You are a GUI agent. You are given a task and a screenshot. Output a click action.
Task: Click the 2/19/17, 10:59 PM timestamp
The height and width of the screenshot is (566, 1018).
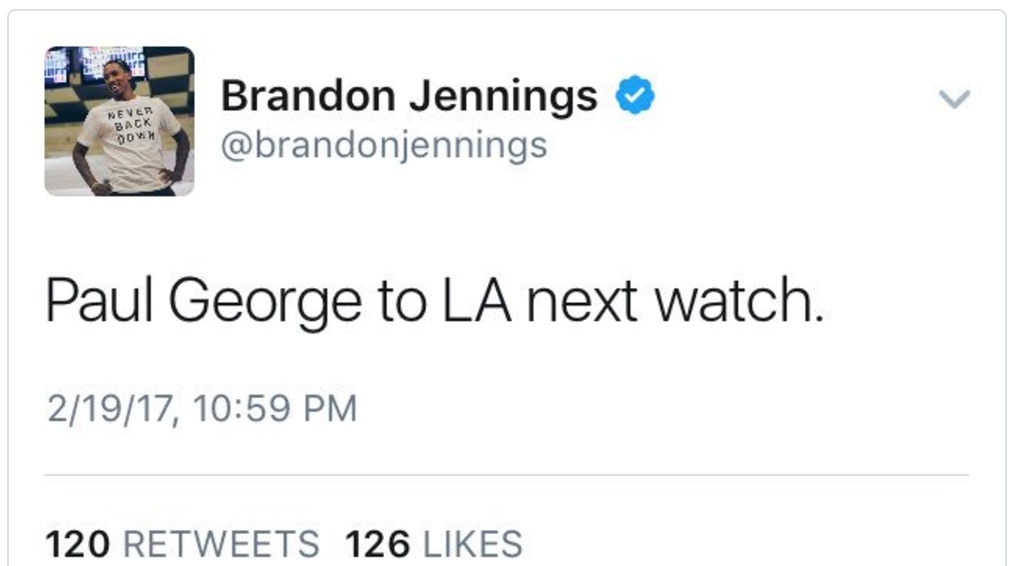pos(201,409)
